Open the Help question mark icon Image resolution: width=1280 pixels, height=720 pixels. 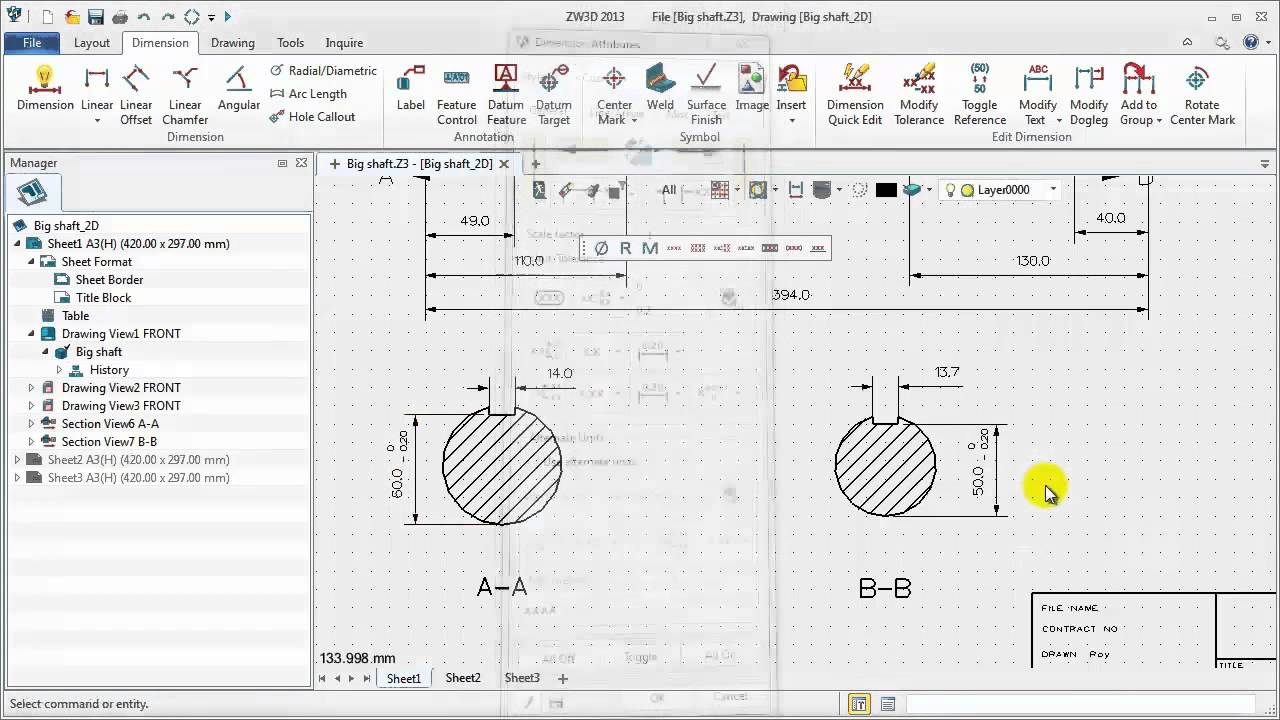(x=1250, y=43)
